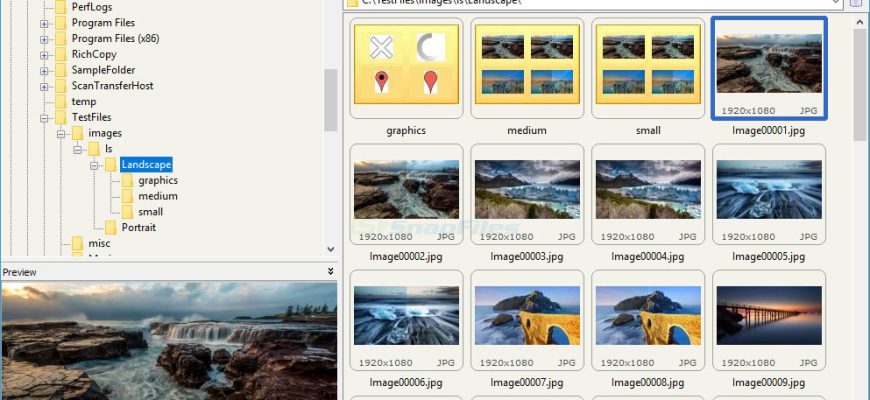Select the medium subfolder in tree
This screenshot has width=870, height=400.
(158, 196)
